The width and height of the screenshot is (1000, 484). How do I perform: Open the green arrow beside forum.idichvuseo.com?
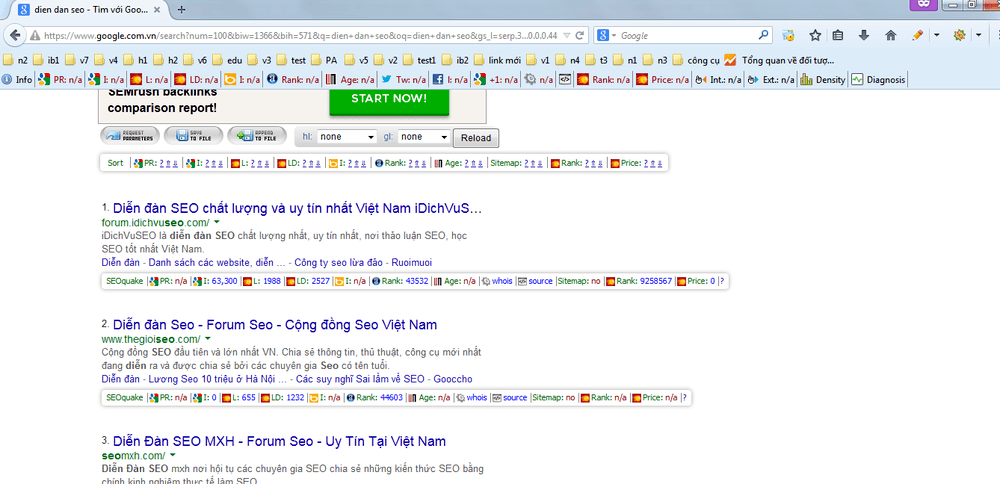[x=217, y=222]
